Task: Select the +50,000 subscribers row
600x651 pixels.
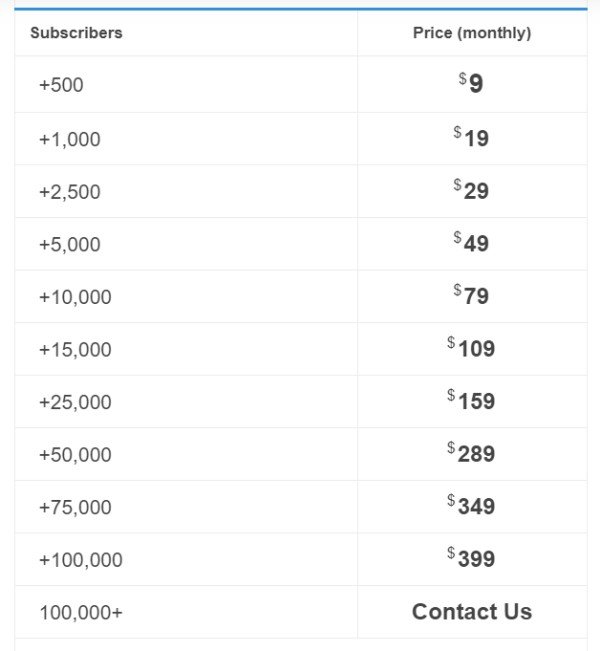Action: click(x=301, y=454)
